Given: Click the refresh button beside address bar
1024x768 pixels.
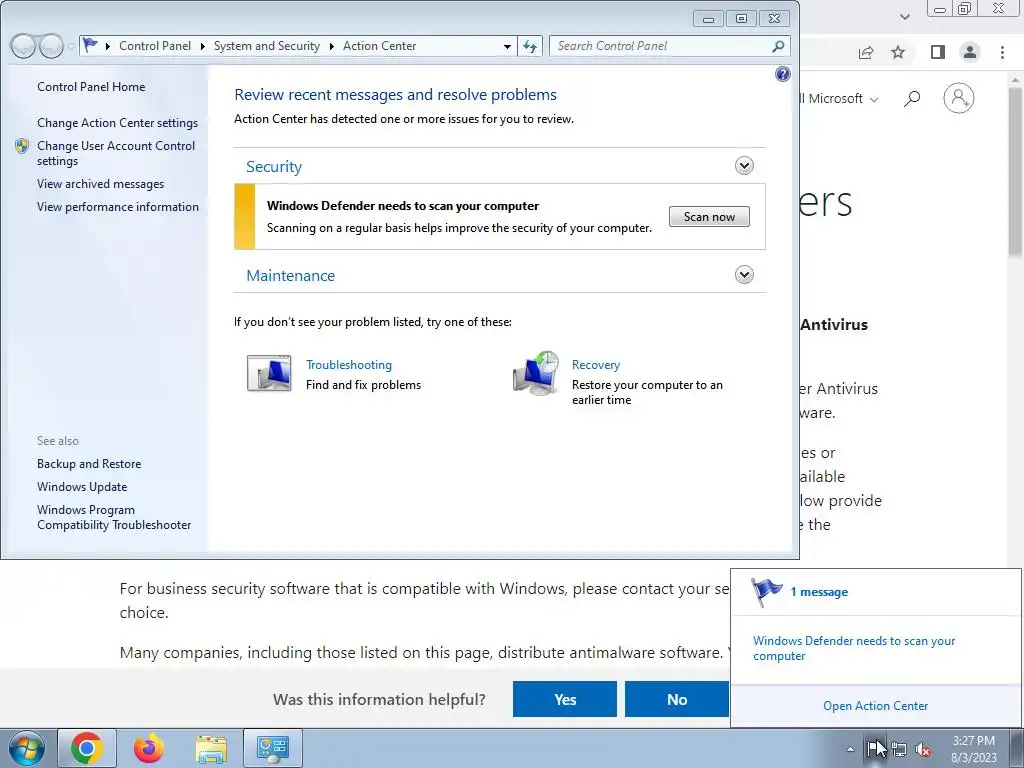Looking at the screenshot, I should (530, 46).
